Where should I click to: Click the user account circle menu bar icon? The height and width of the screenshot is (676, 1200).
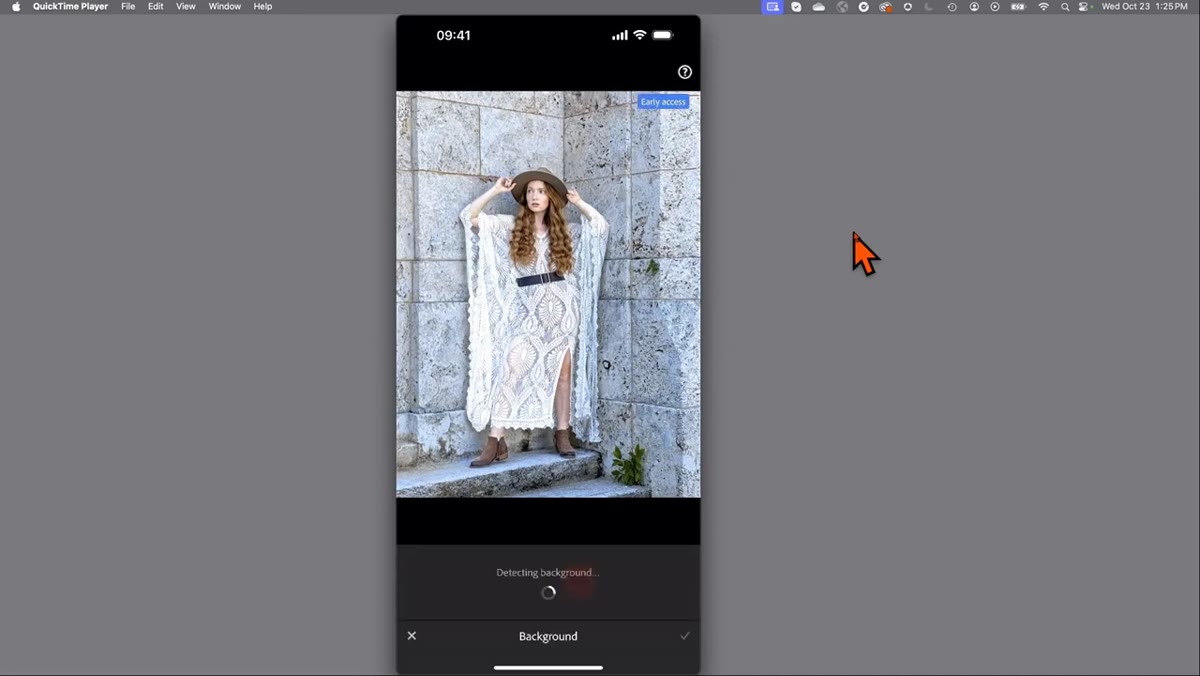(974, 7)
